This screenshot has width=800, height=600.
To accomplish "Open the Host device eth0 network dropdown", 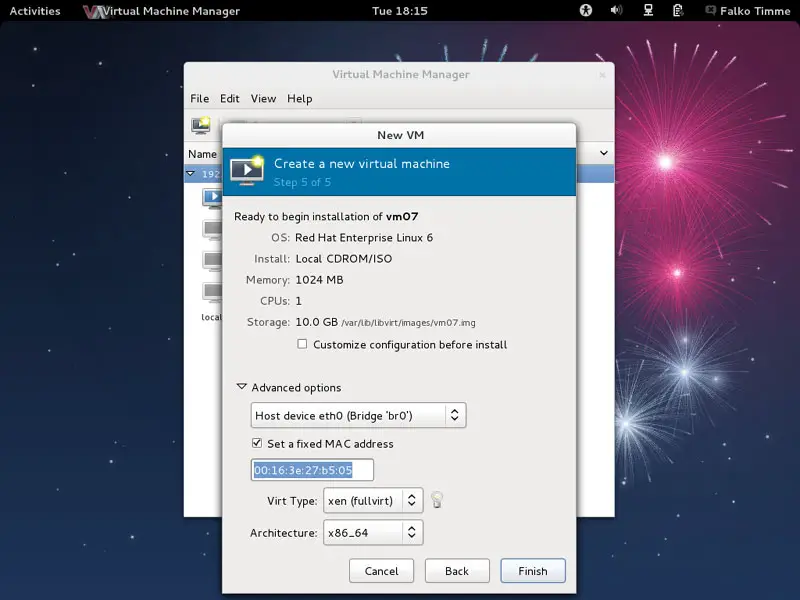I will pyautogui.click(x=358, y=415).
